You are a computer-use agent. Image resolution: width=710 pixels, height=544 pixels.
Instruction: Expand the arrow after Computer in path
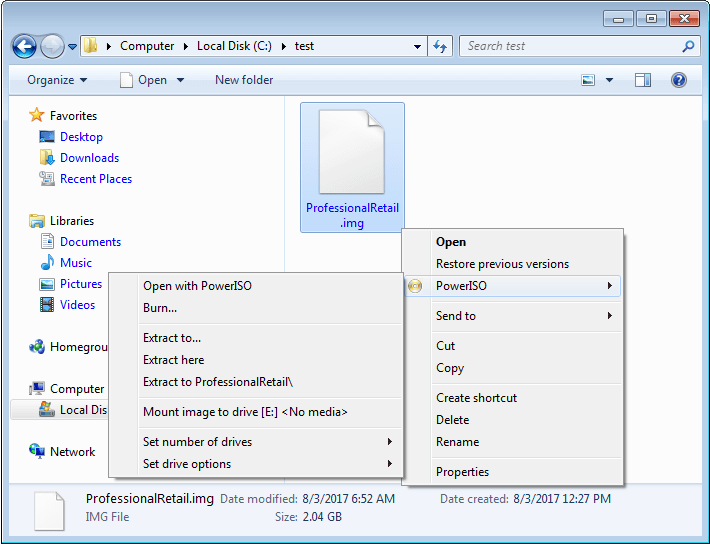point(186,46)
